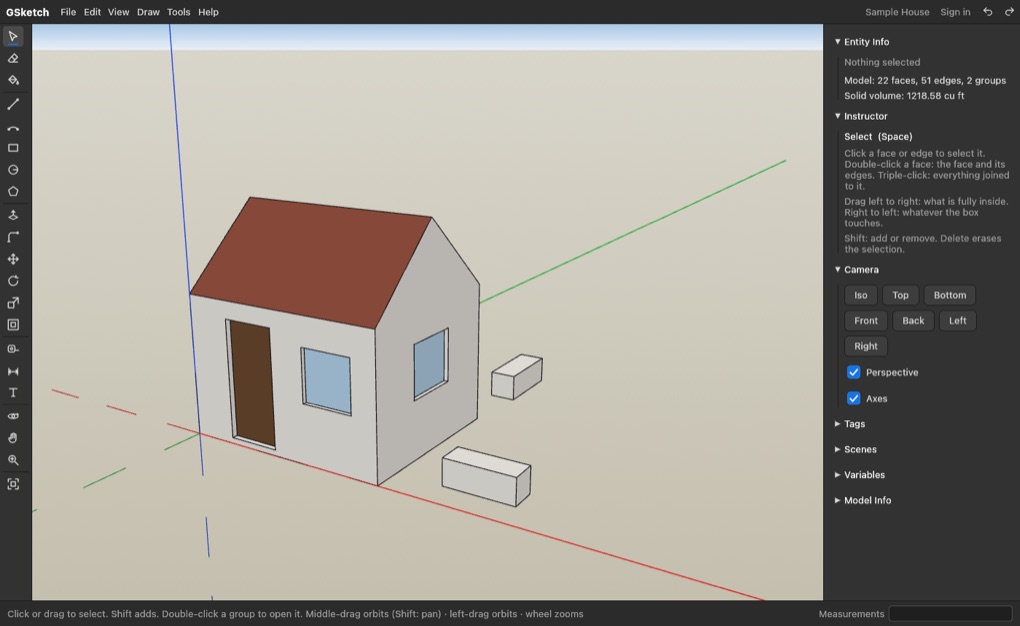Switch camera to Back view
This screenshot has height=626, width=1020.
pyautogui.click(x=913, y=320)
